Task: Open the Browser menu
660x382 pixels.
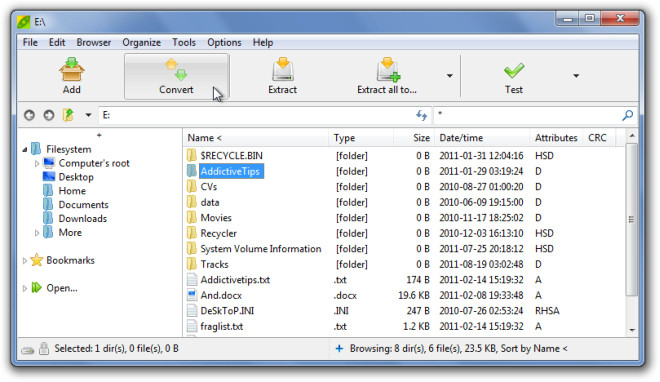Action: pyautogui.click(x=93, y=42)
